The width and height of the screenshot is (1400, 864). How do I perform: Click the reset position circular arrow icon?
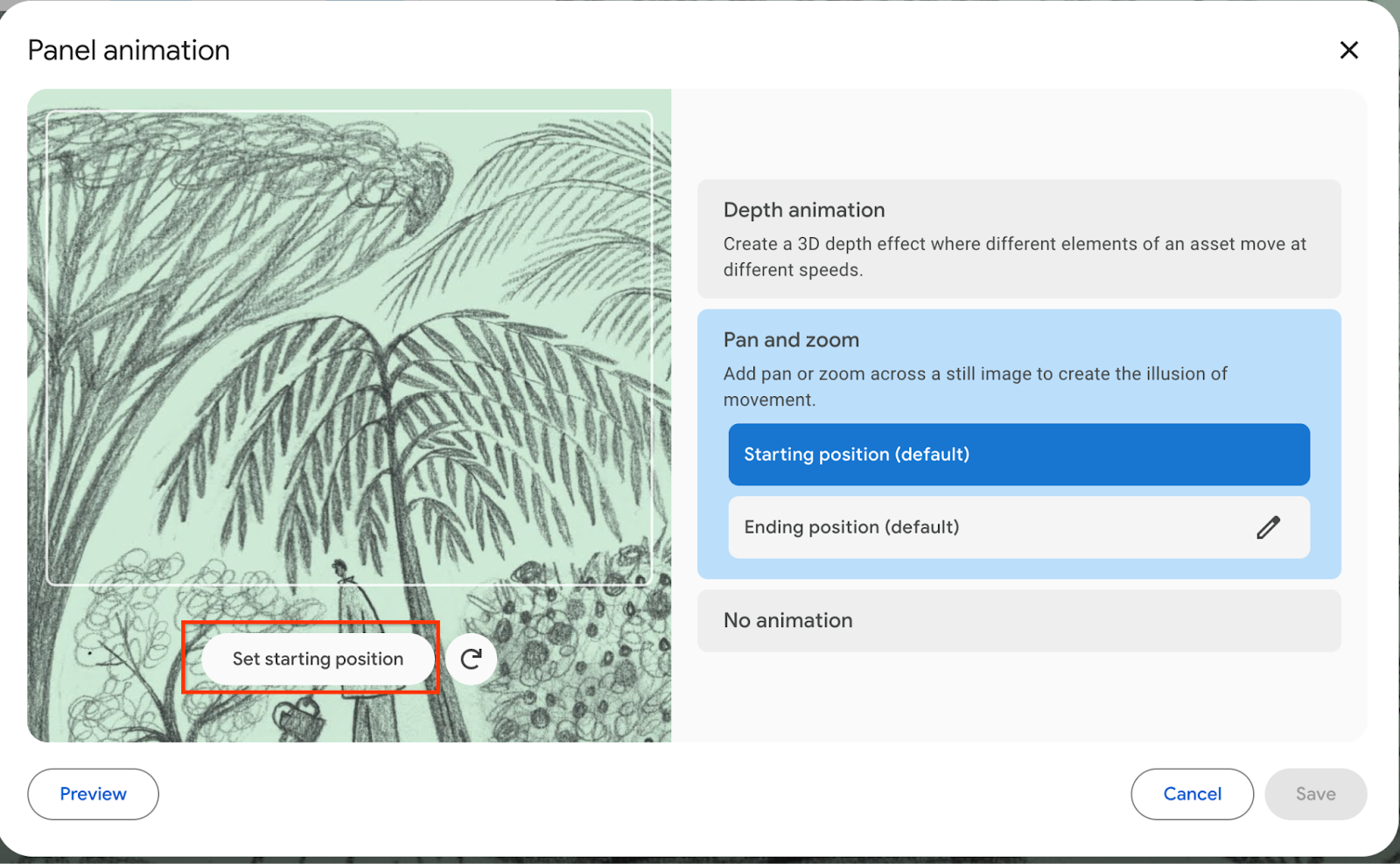pos(471,658)
